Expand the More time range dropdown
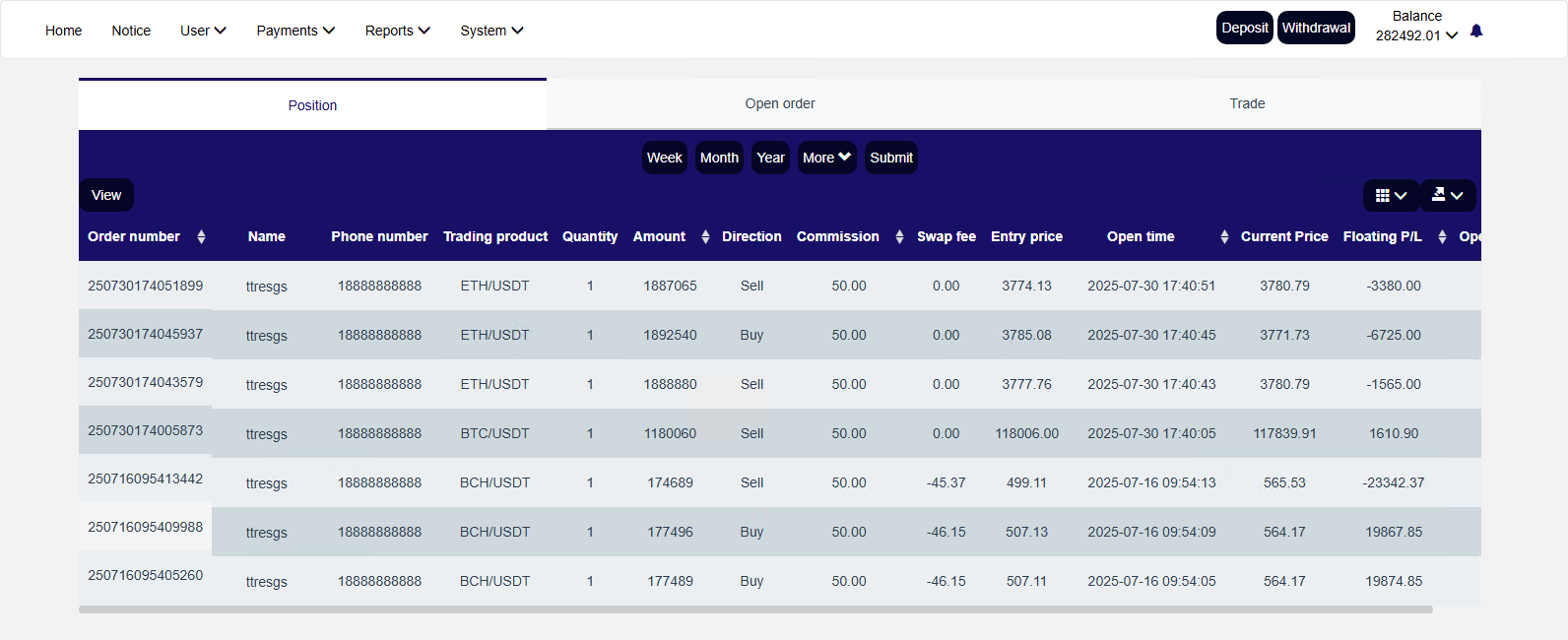The image size is (1568, 640). 826,158
